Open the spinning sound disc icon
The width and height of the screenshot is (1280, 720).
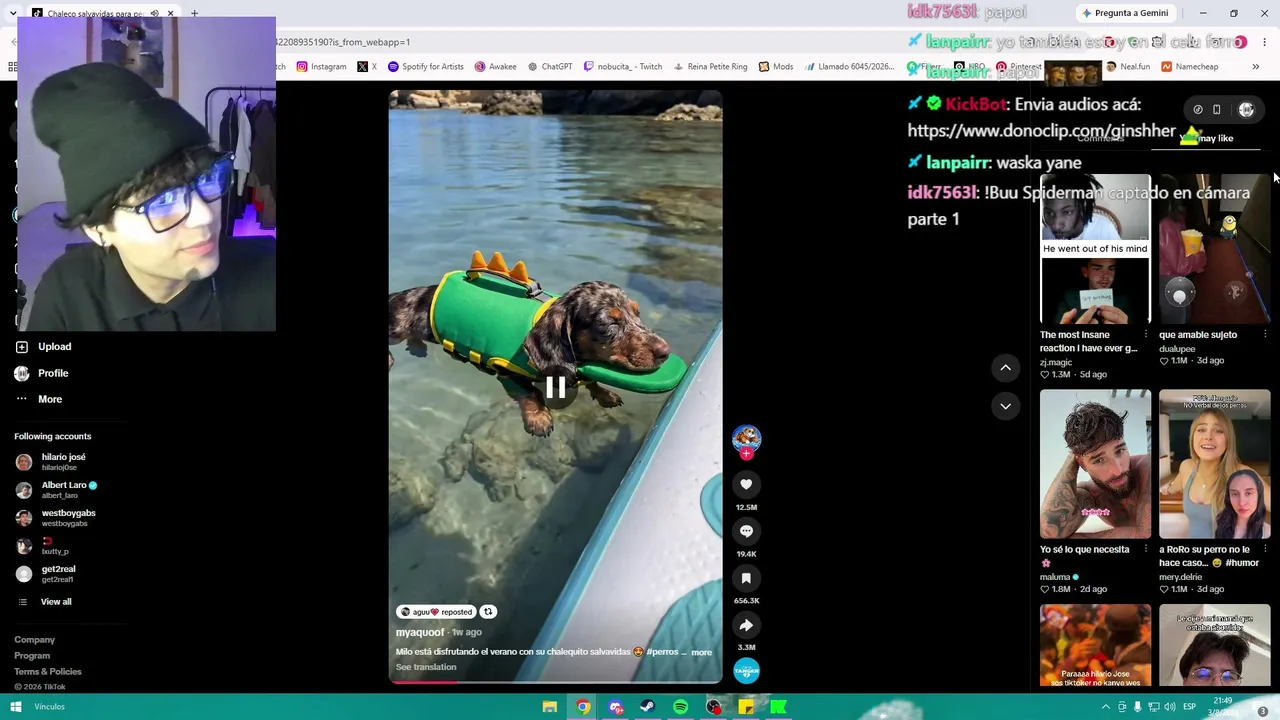pos(746,671)
